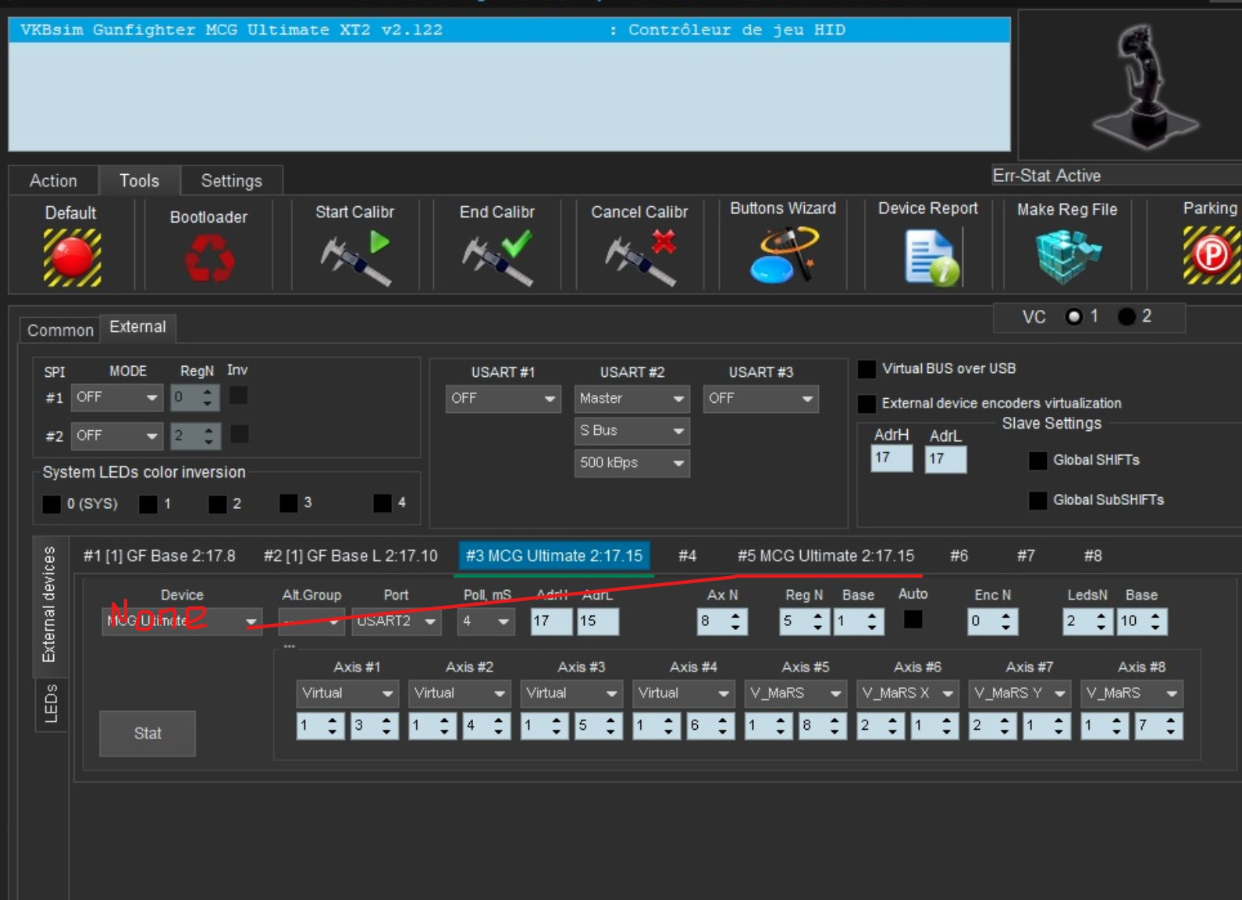Click the joystick device image
Image resolution: width=1242 pixels, height=900 pixels.
point(1146,85)
